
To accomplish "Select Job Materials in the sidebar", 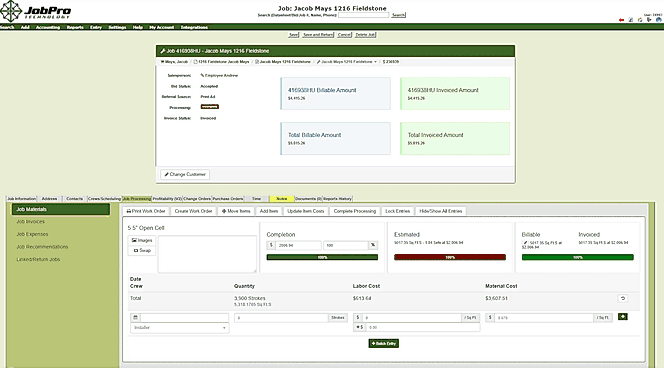I will click(x=61, y=209).
